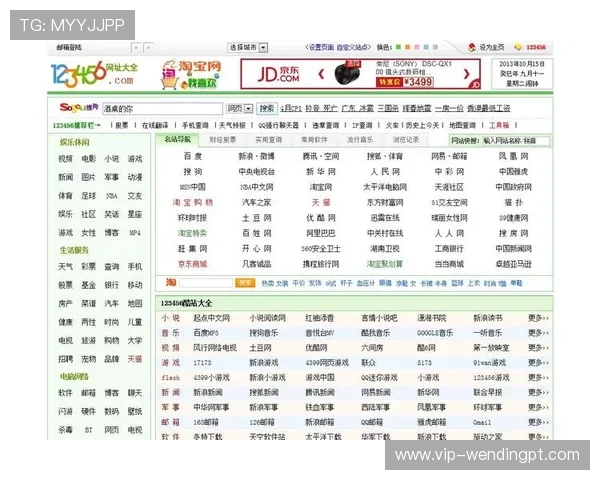
Task: Switch to the 浏览记录 tab
Action: [x=406, y=140]
